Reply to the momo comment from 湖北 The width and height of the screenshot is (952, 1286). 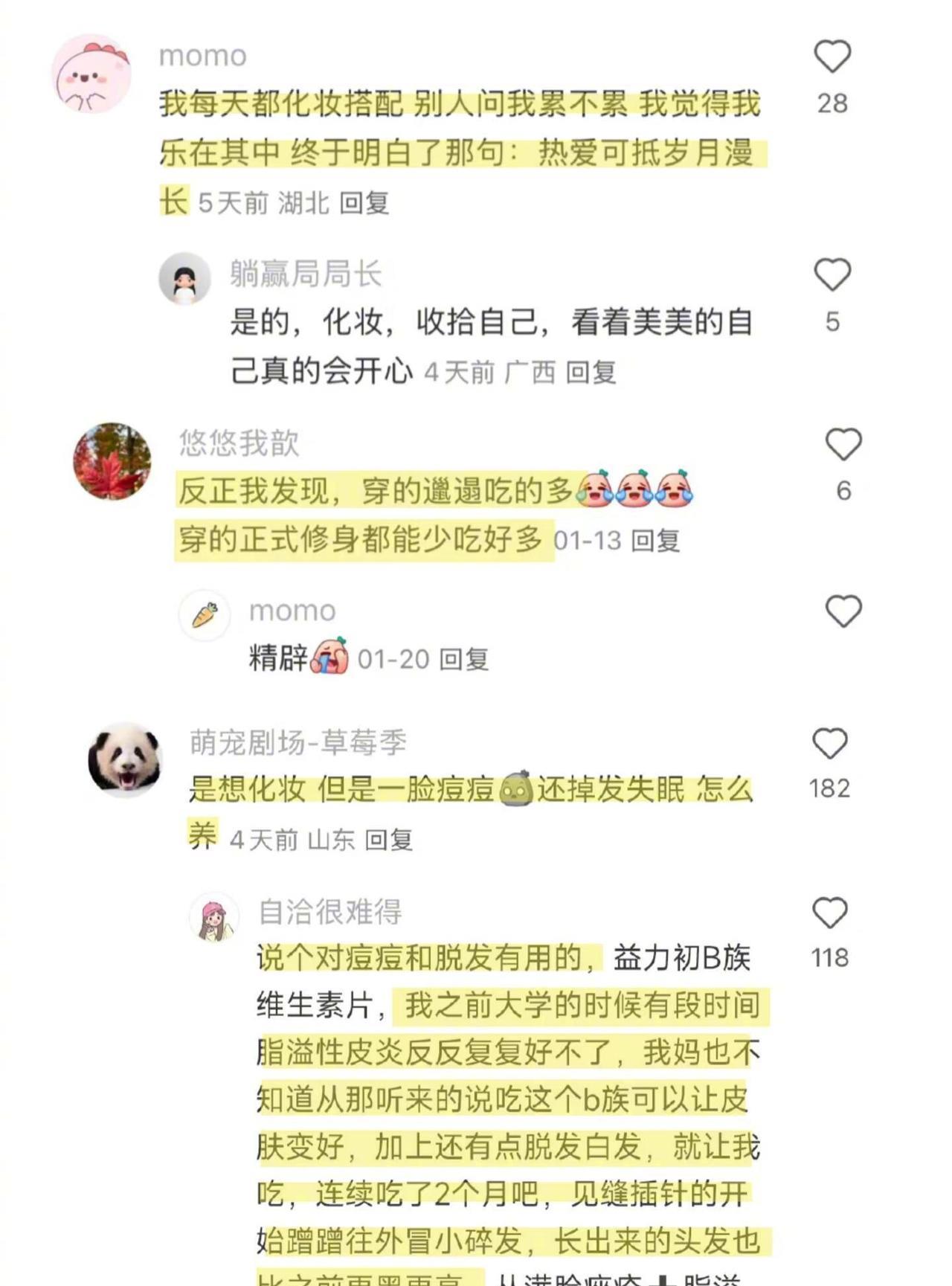(364, 203)
